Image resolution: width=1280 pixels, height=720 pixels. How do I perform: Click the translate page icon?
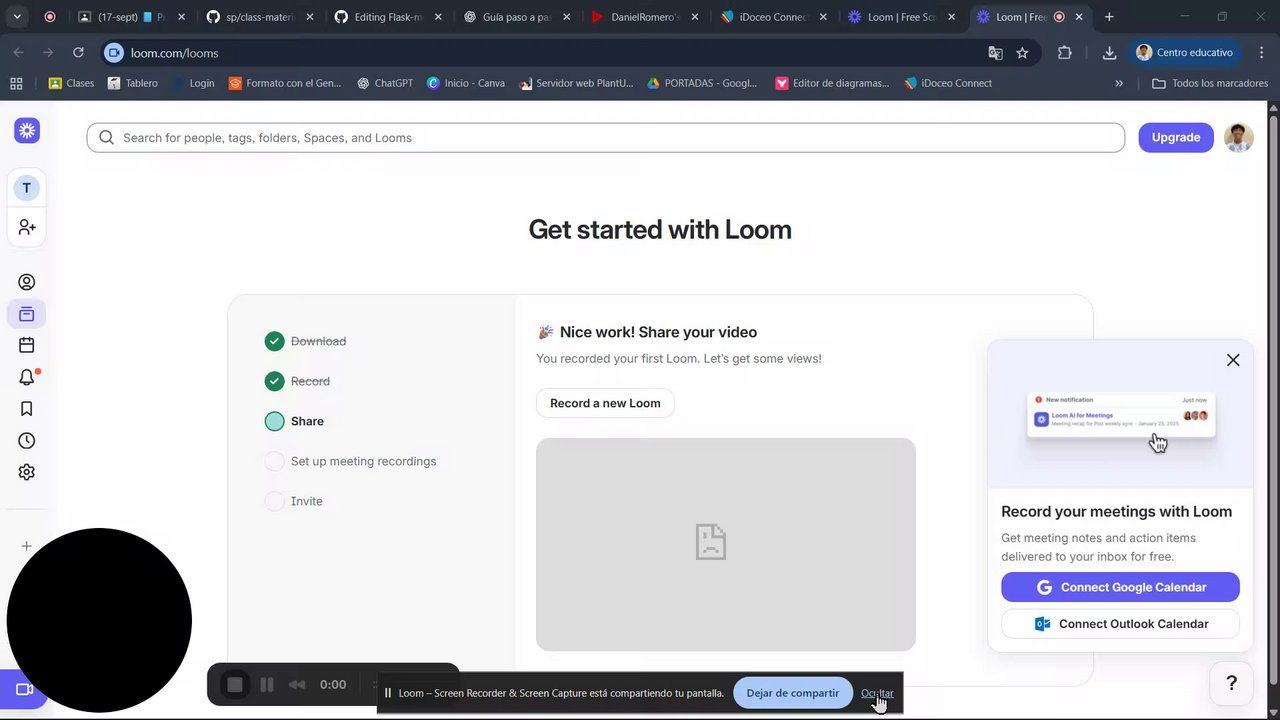(x=995, y=53)
